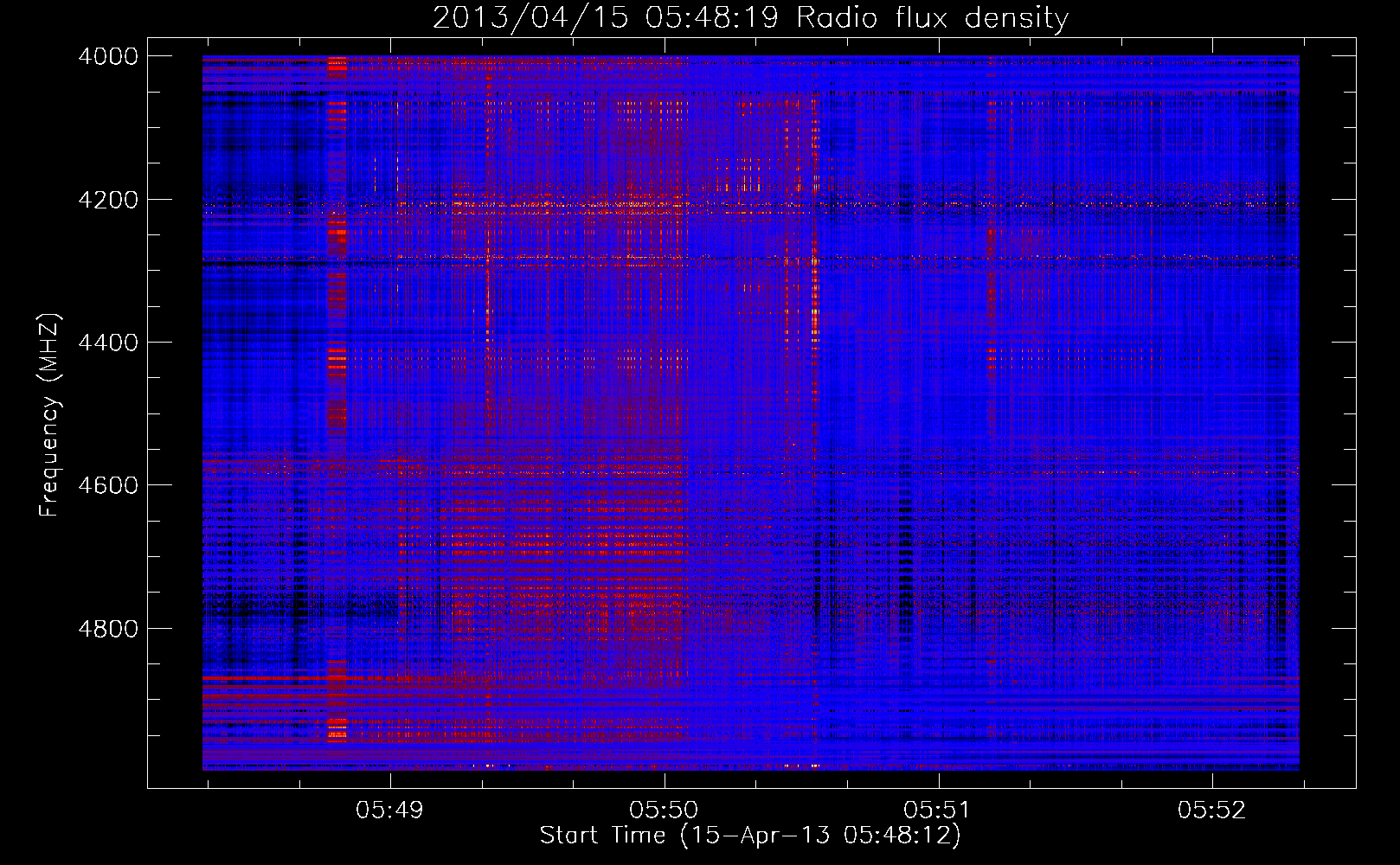Click the 05:49 time tick label
Screen dimensions: 1400x865
tap(390, 810)
